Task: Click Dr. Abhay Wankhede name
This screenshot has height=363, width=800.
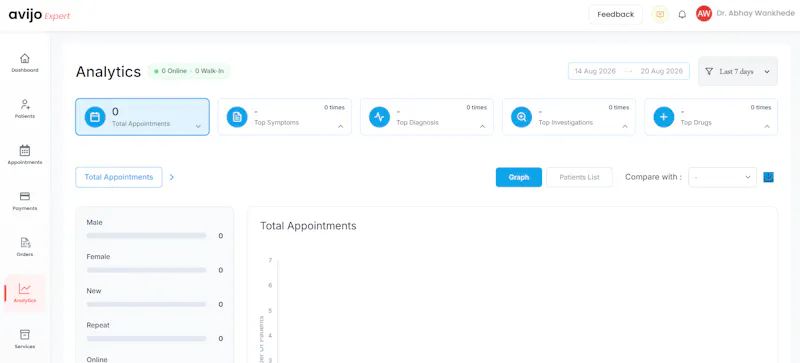Action: click(756, 14)
